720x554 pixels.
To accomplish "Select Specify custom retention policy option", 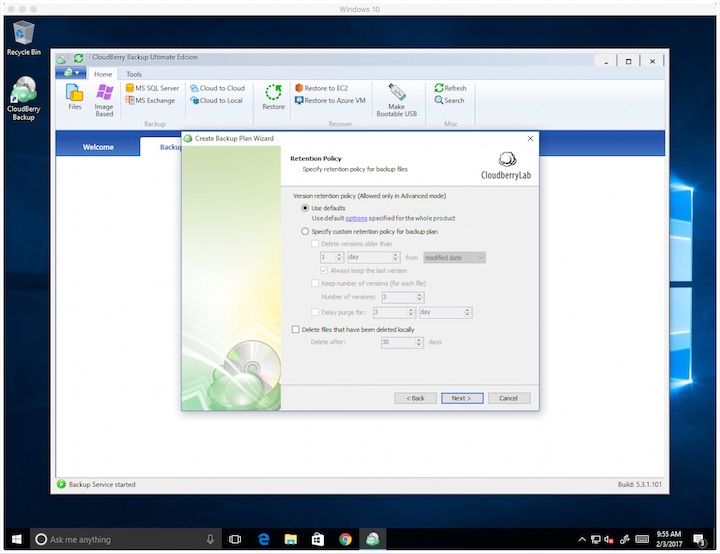I will (x=305, y=232).
